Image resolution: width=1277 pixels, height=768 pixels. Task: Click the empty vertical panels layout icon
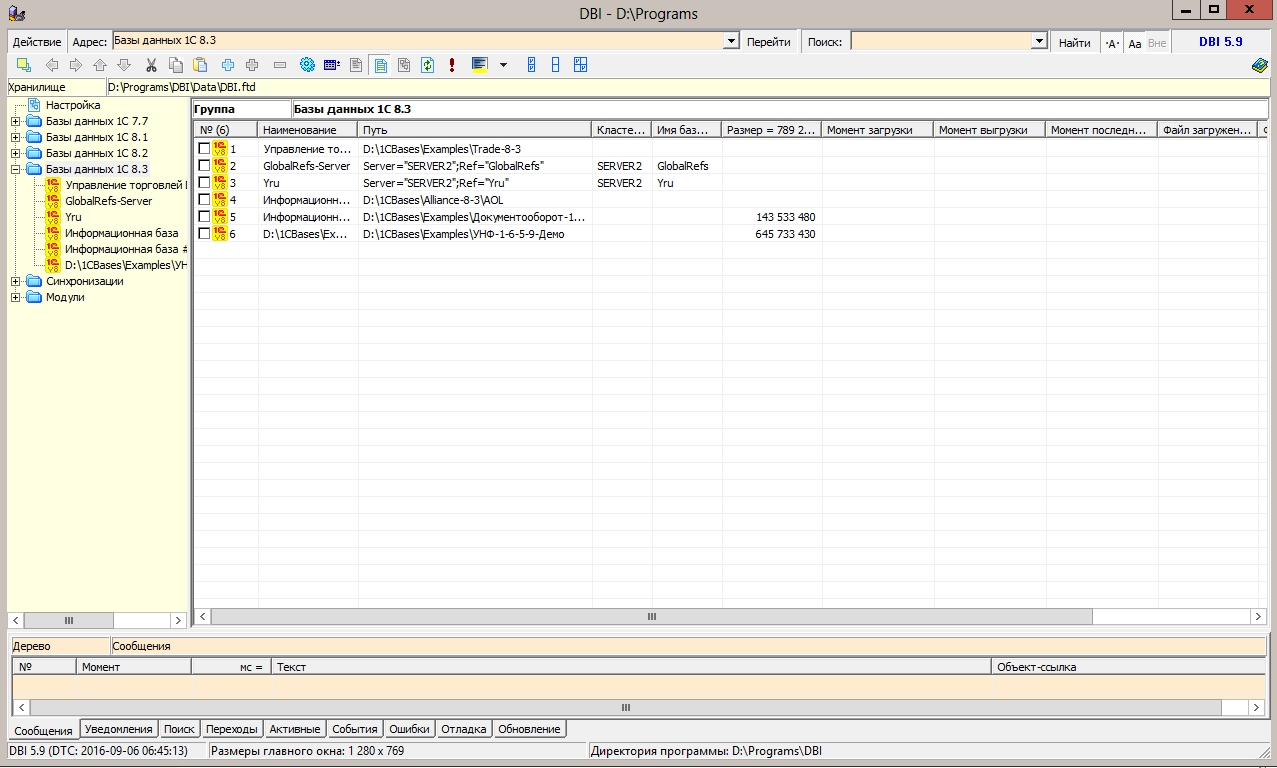pyautogui.click(x=555, y=65)
